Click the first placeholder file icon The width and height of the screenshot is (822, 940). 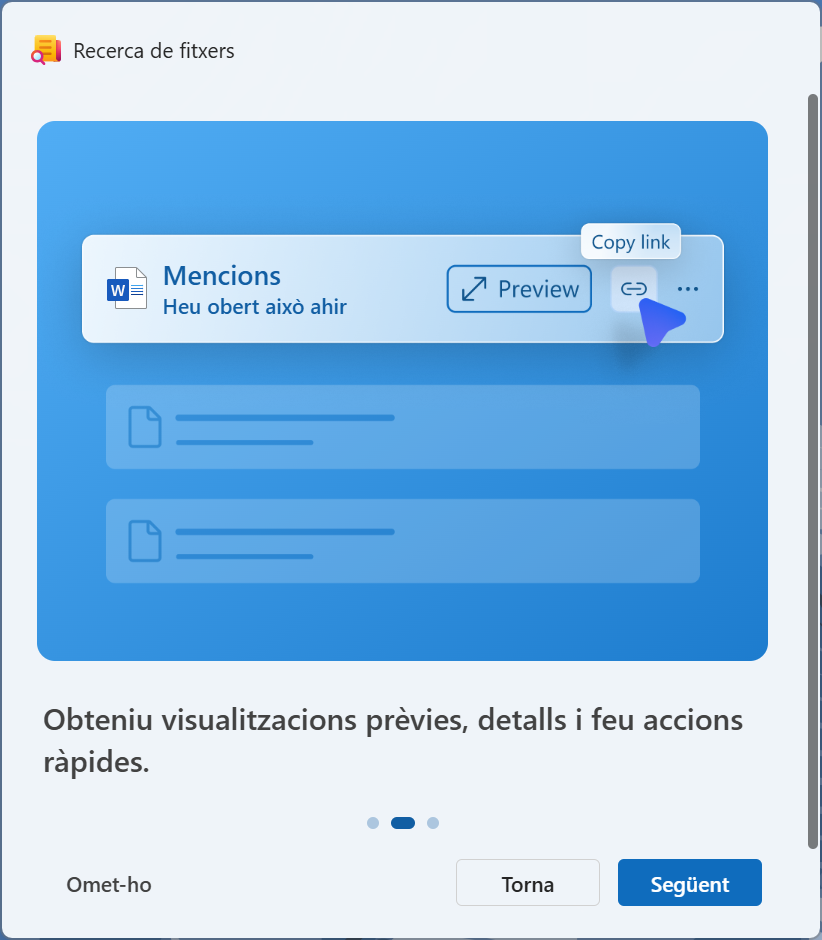145,427
